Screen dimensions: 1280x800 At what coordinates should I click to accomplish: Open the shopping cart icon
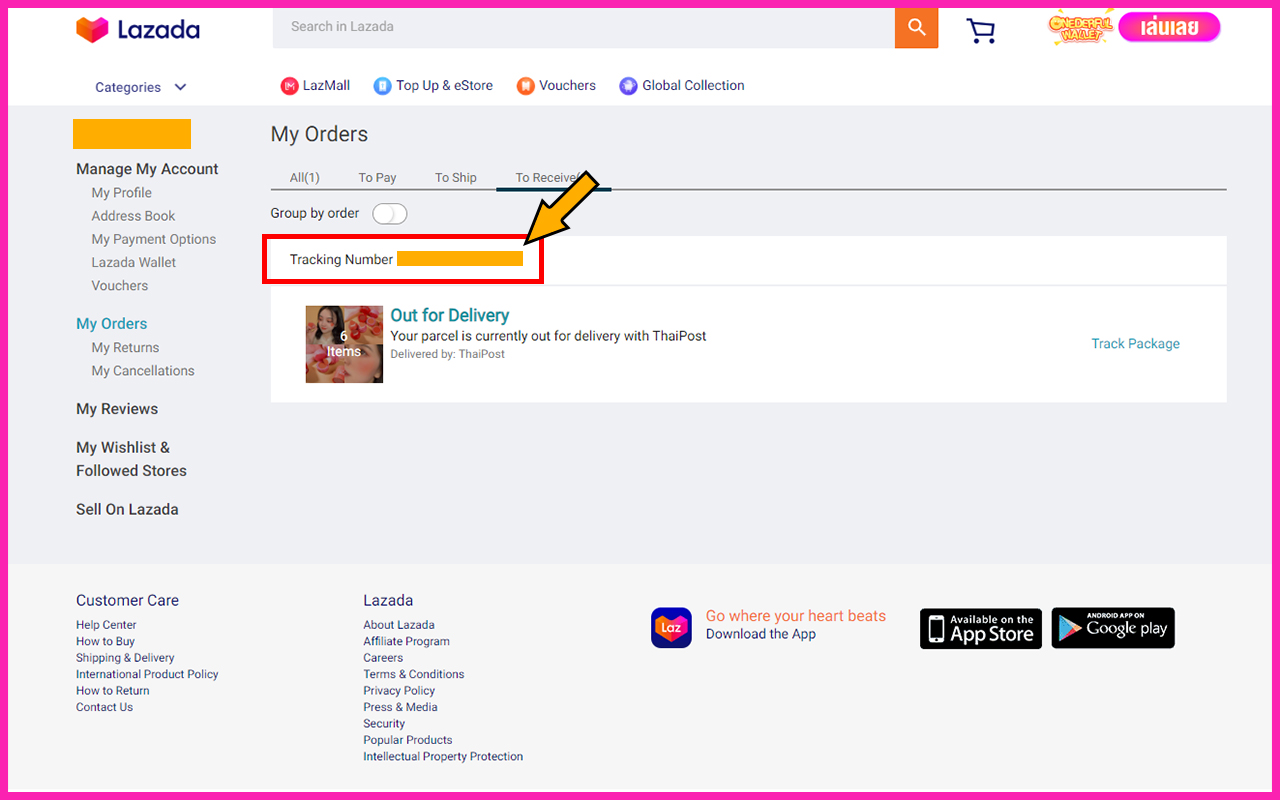[x=980, y=30]
